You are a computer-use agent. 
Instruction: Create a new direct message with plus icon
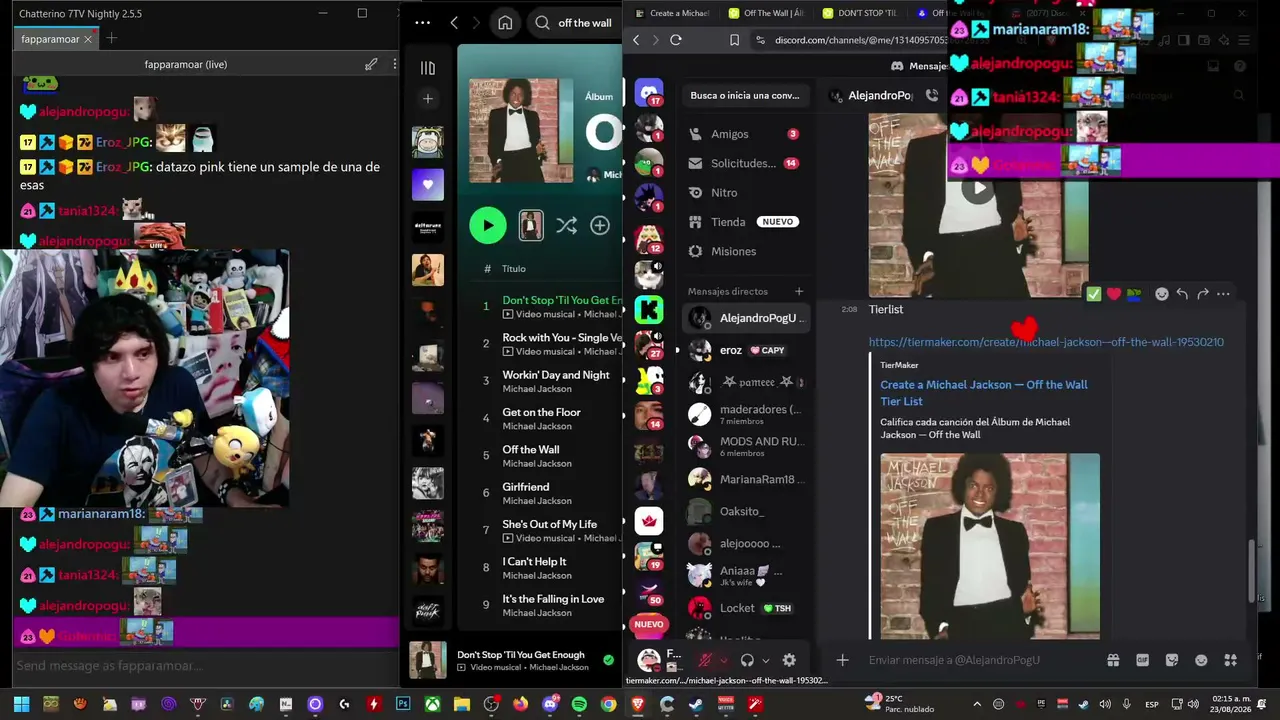click(798, 291)
